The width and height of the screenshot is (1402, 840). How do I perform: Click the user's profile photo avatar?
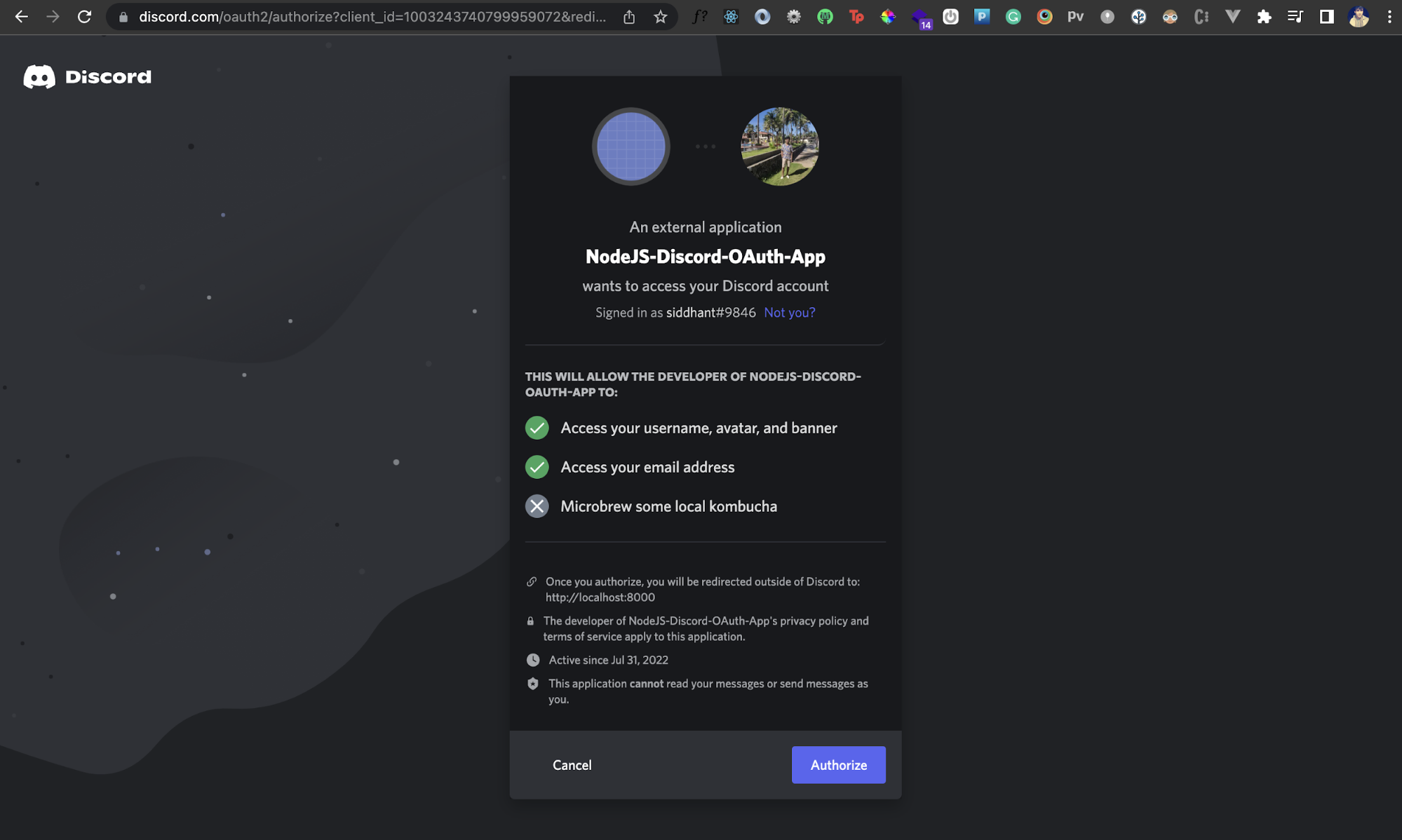tap(779, 147)
